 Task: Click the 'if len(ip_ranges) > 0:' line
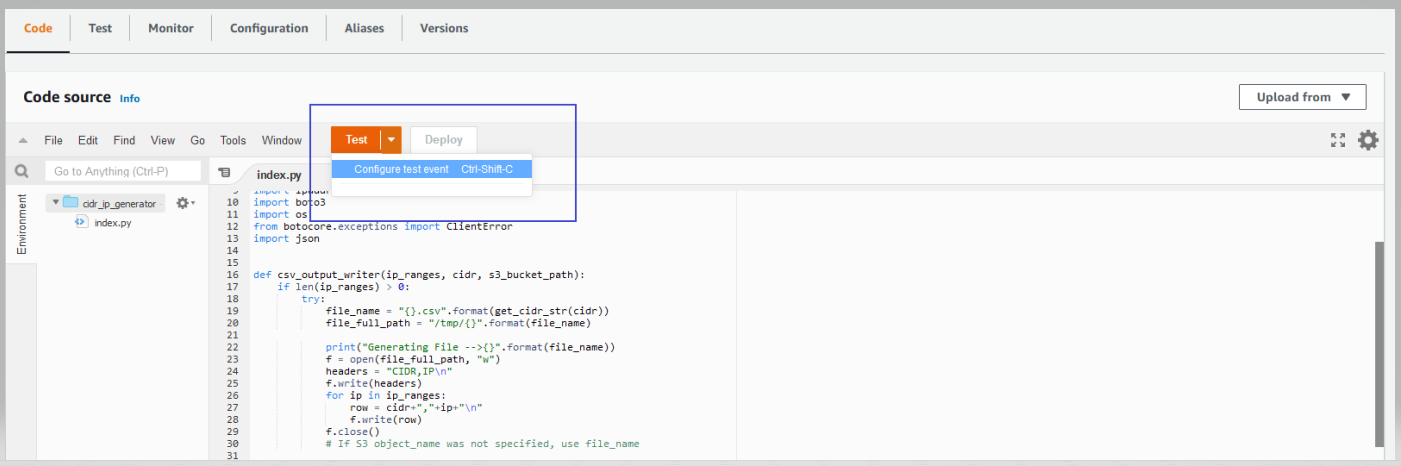pyautogui.click(x=344, y=287)
